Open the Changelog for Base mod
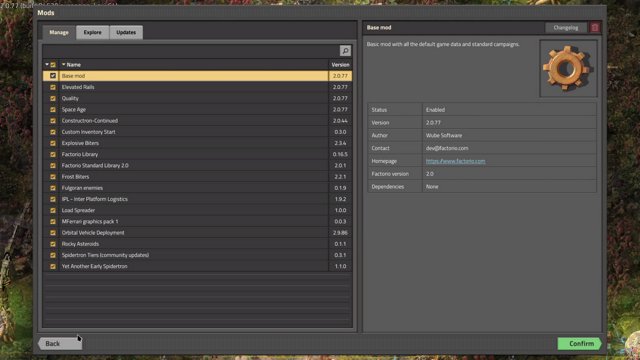This screenshot has height=360, width=640. 566,27
